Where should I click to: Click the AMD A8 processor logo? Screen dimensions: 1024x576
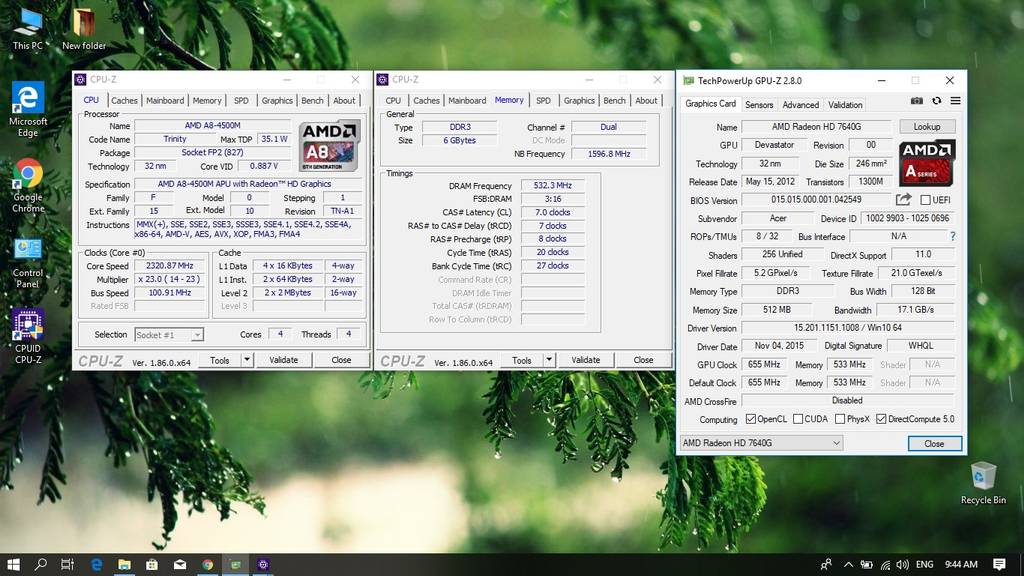[x=329, y=146]
